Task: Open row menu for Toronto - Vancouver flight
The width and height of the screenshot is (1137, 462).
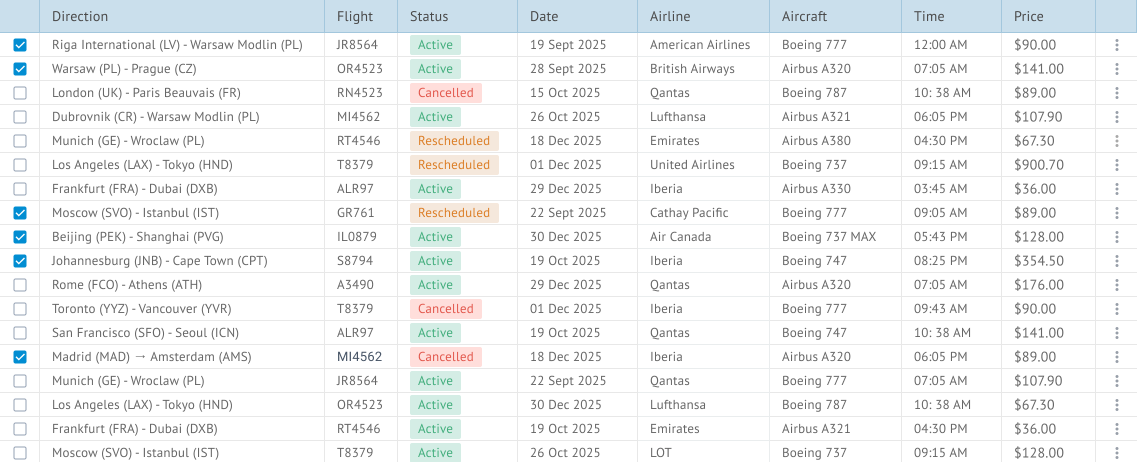Action: [x=1116, y=308]
